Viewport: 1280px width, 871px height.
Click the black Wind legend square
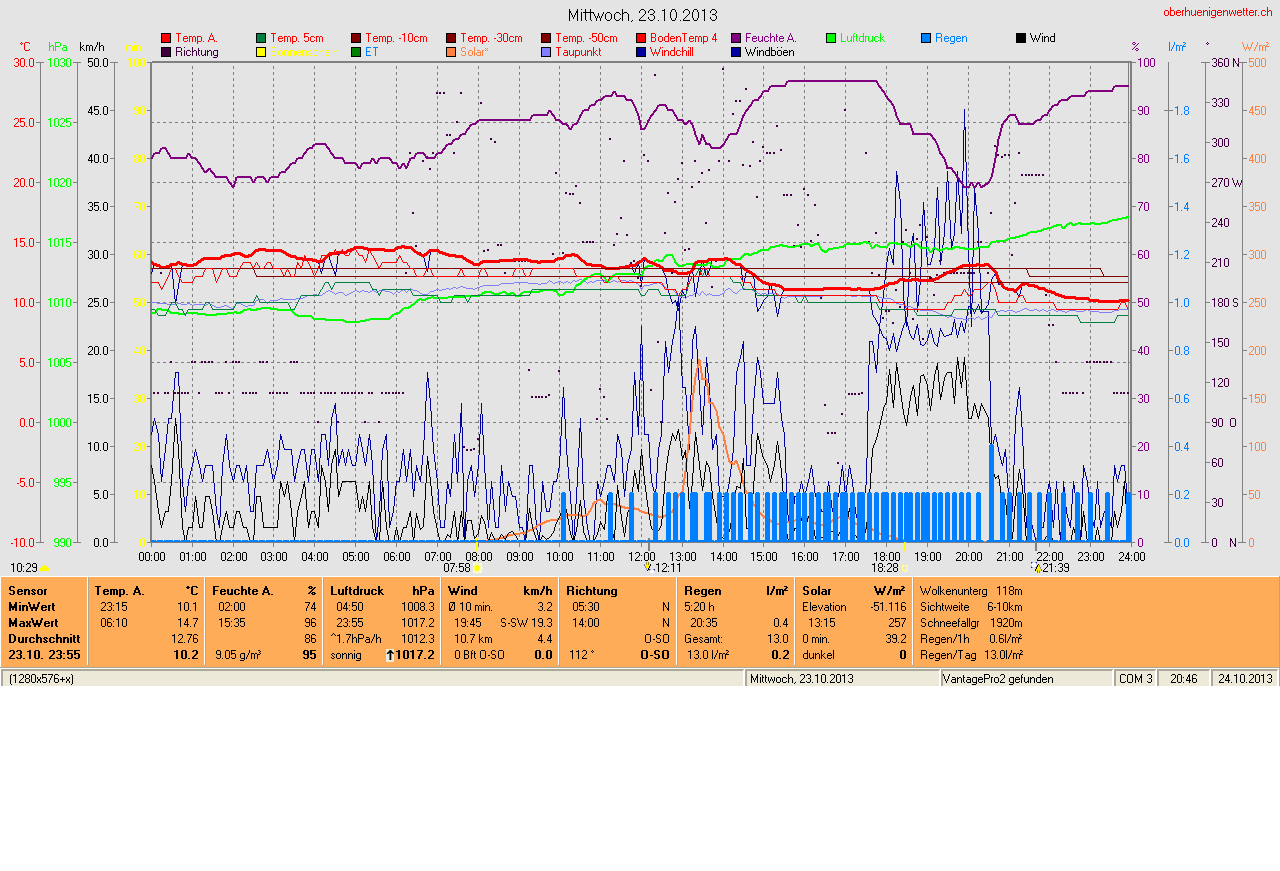point(1021,38)
